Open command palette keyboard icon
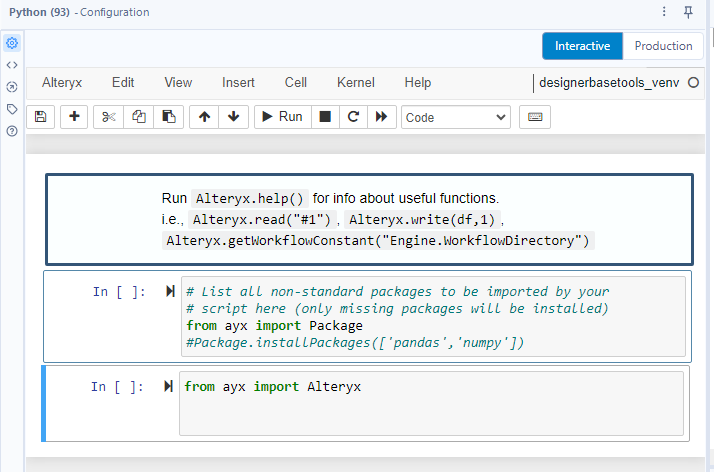The width and height of the screenshot is (714, 472). tap(535, 117)
